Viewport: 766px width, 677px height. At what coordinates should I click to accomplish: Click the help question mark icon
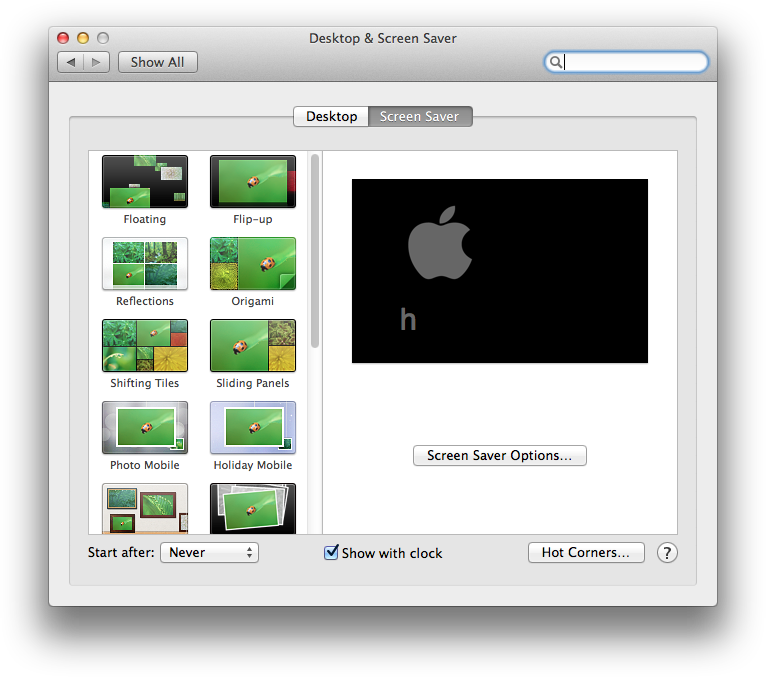coord(667,553)
